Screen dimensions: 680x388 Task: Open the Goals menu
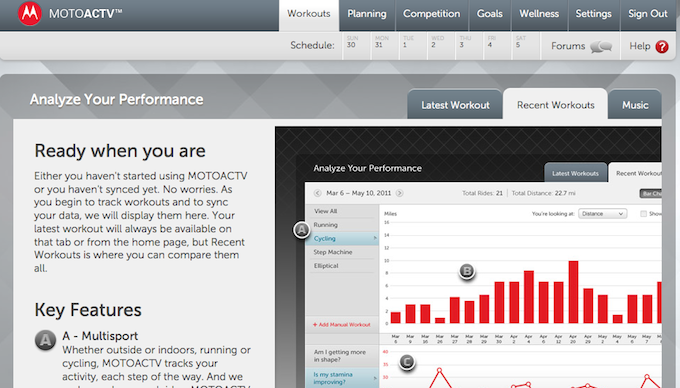tap(490, 14)
